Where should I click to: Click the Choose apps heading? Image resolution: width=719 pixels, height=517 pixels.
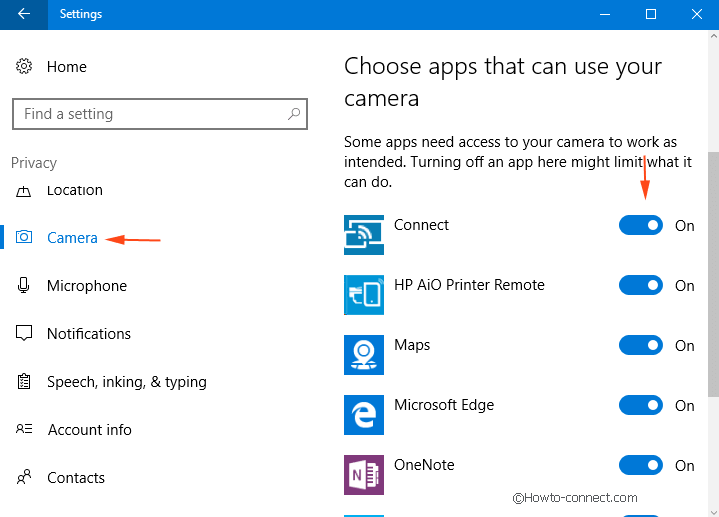click(x=503, y=82)
